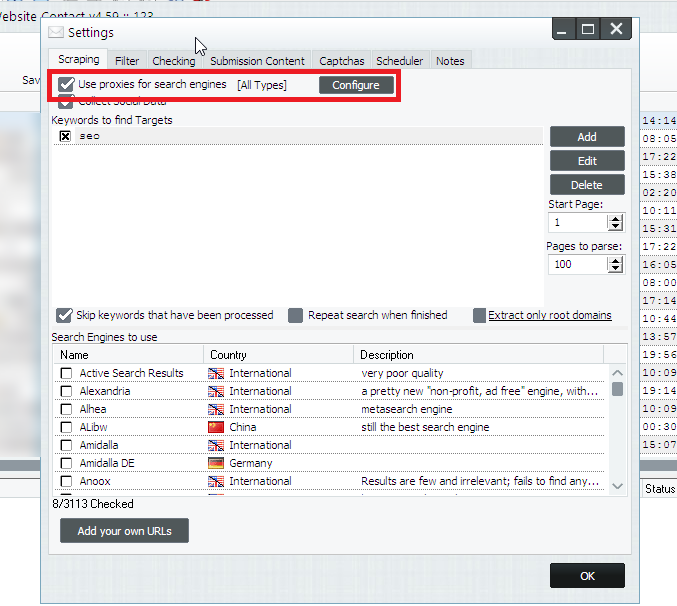677x606 pixels.
Task: Select 'still the best search engine' text
Action: [425, 427]
